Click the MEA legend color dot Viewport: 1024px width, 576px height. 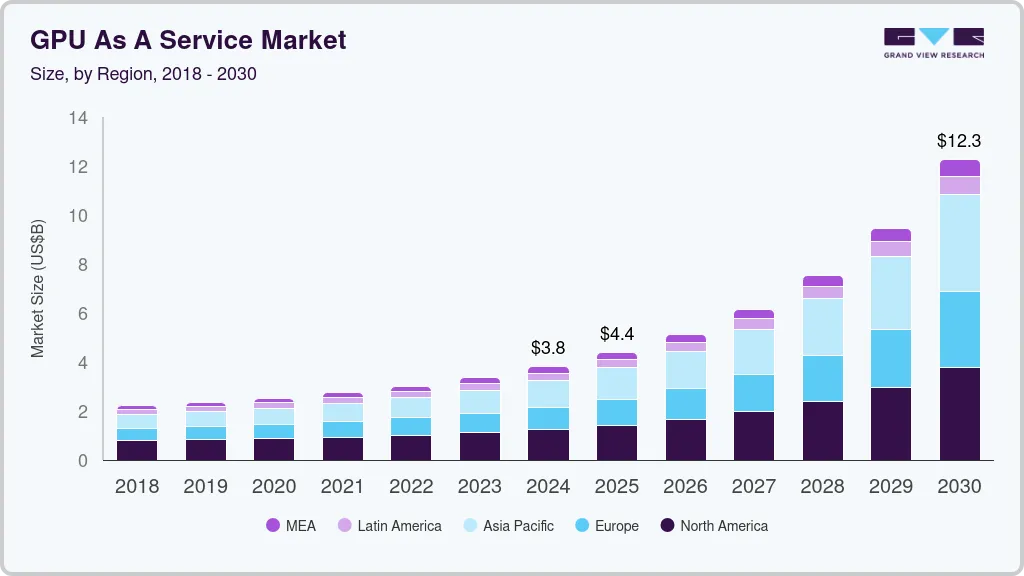click(x=273, y=525)
